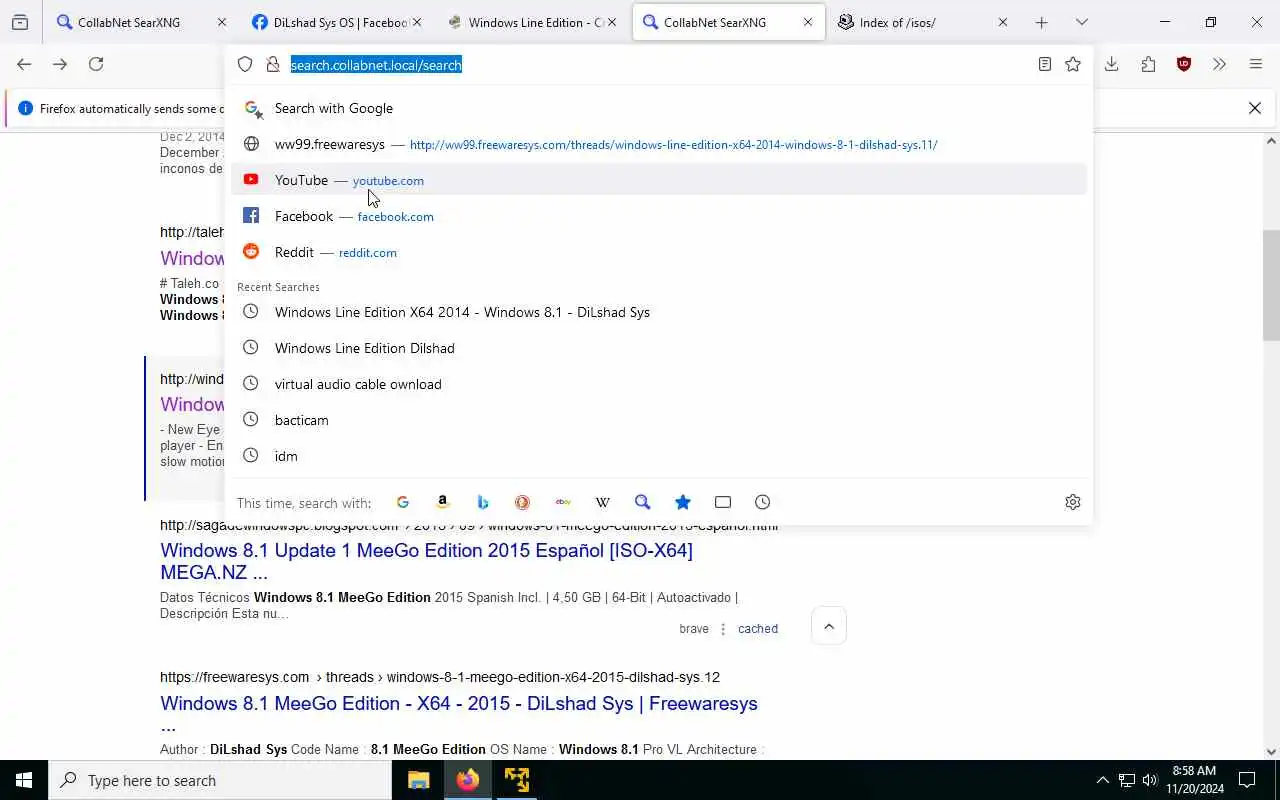This screenshot has width=1280, height=800.
Task: Click the page vertical scrollbar thumb
Action: coord(1271,286)
